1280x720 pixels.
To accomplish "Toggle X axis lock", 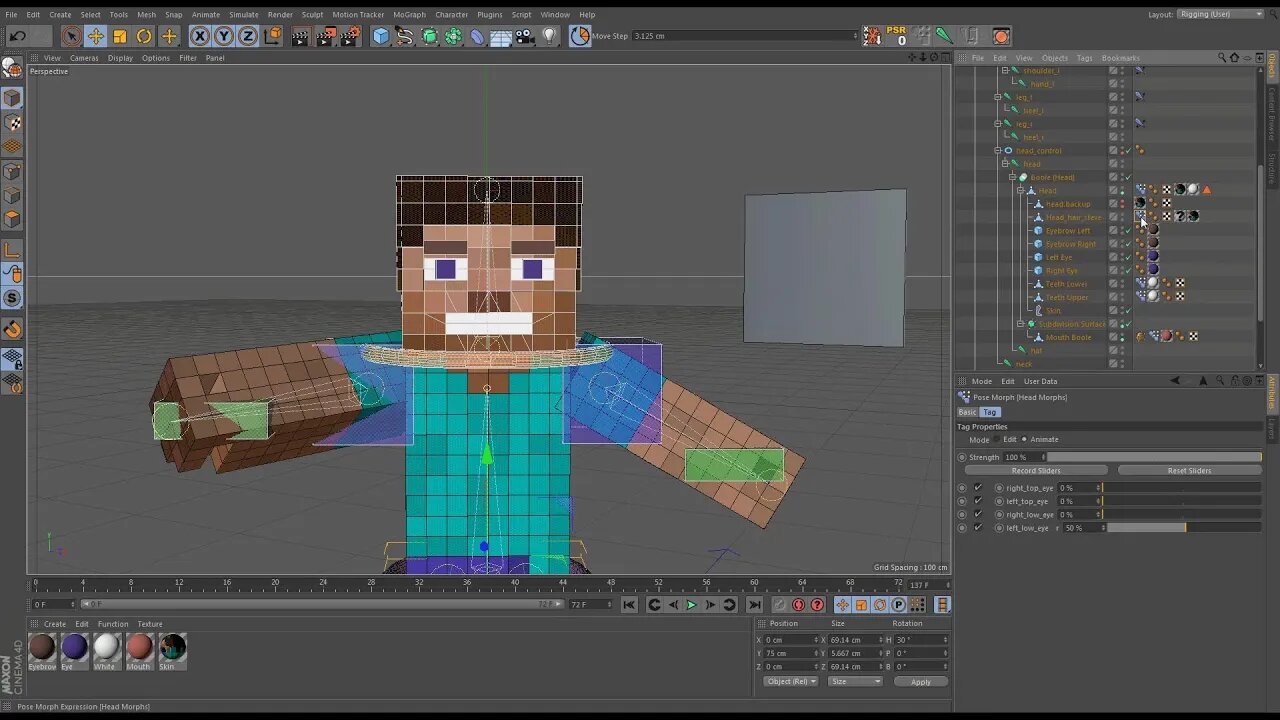I will pos(200,36).
